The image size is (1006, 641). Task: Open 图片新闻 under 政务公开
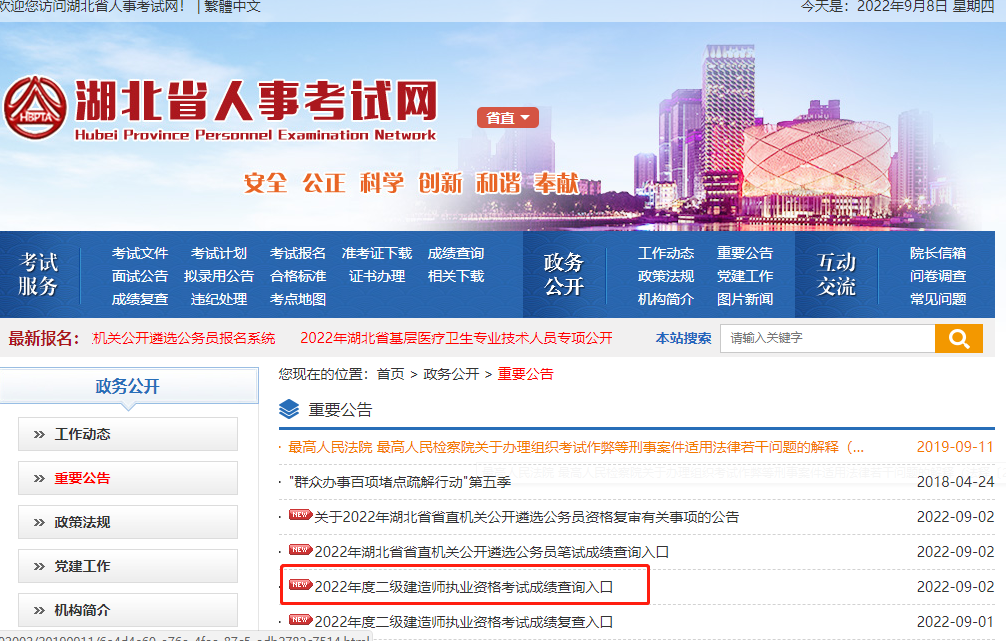click(x=744, y=299)
